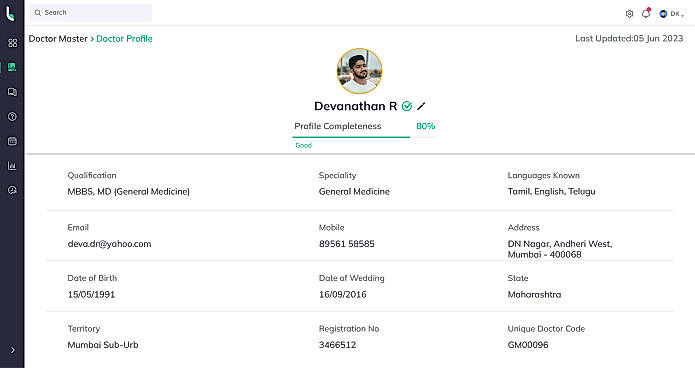The height and width of the screenshot is (368, 695).
Task: Expand the sidebar with the arrow
Action: (13, 350)
